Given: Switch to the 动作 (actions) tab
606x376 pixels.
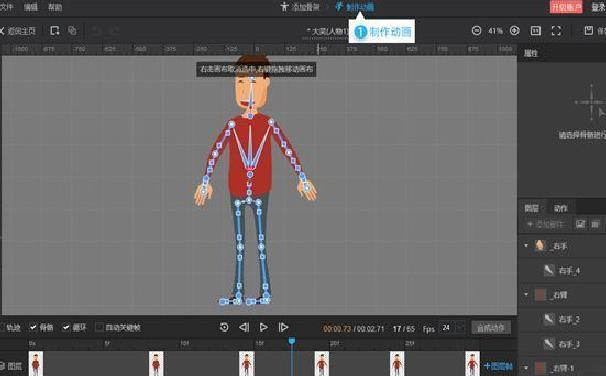Looking at the screenshot, I should point(560,209).
